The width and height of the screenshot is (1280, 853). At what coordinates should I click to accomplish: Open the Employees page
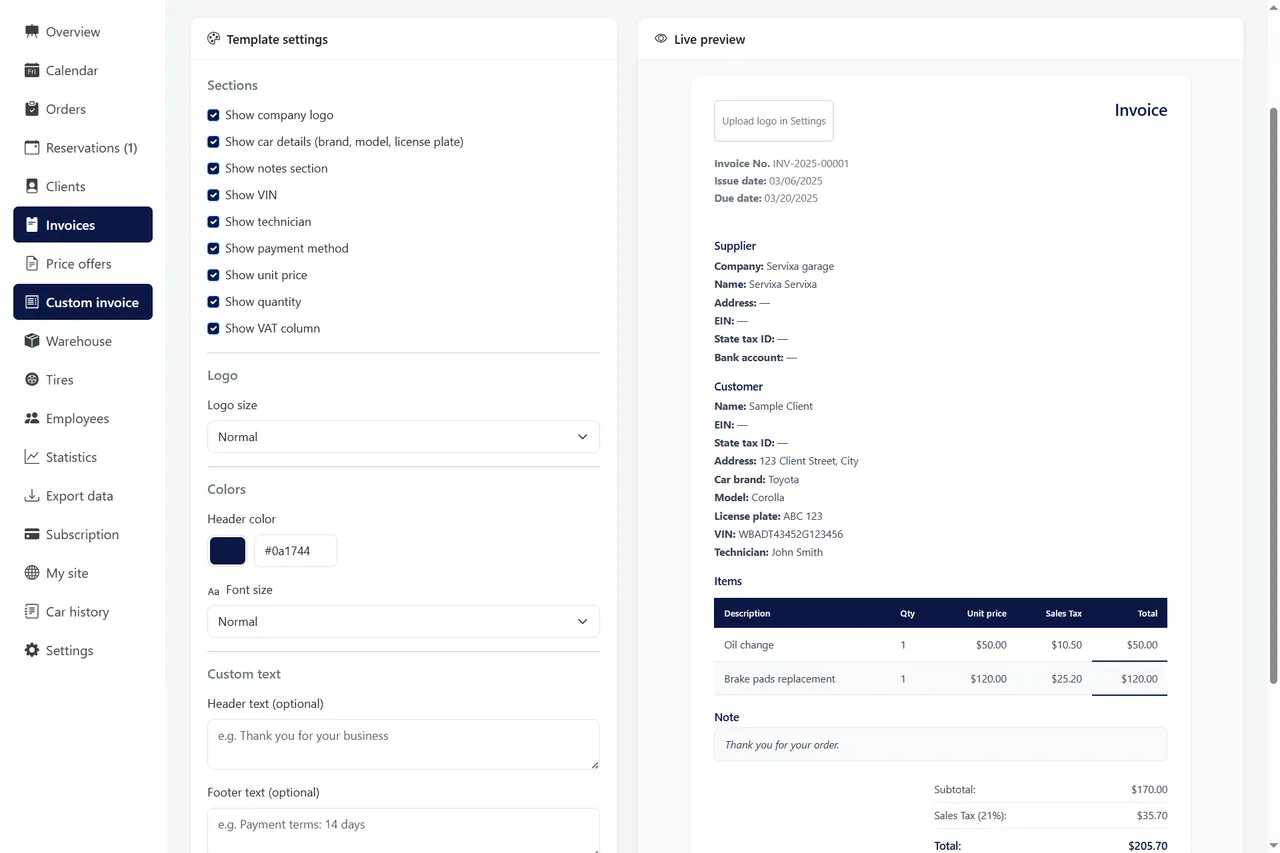coord(83,419)
